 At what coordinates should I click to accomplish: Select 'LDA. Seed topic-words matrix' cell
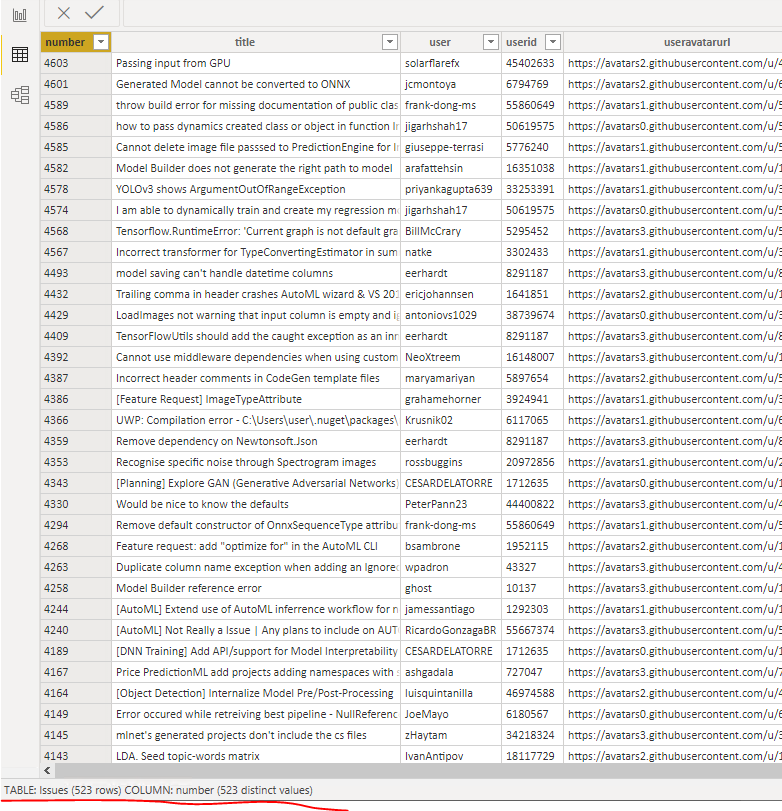255,756
